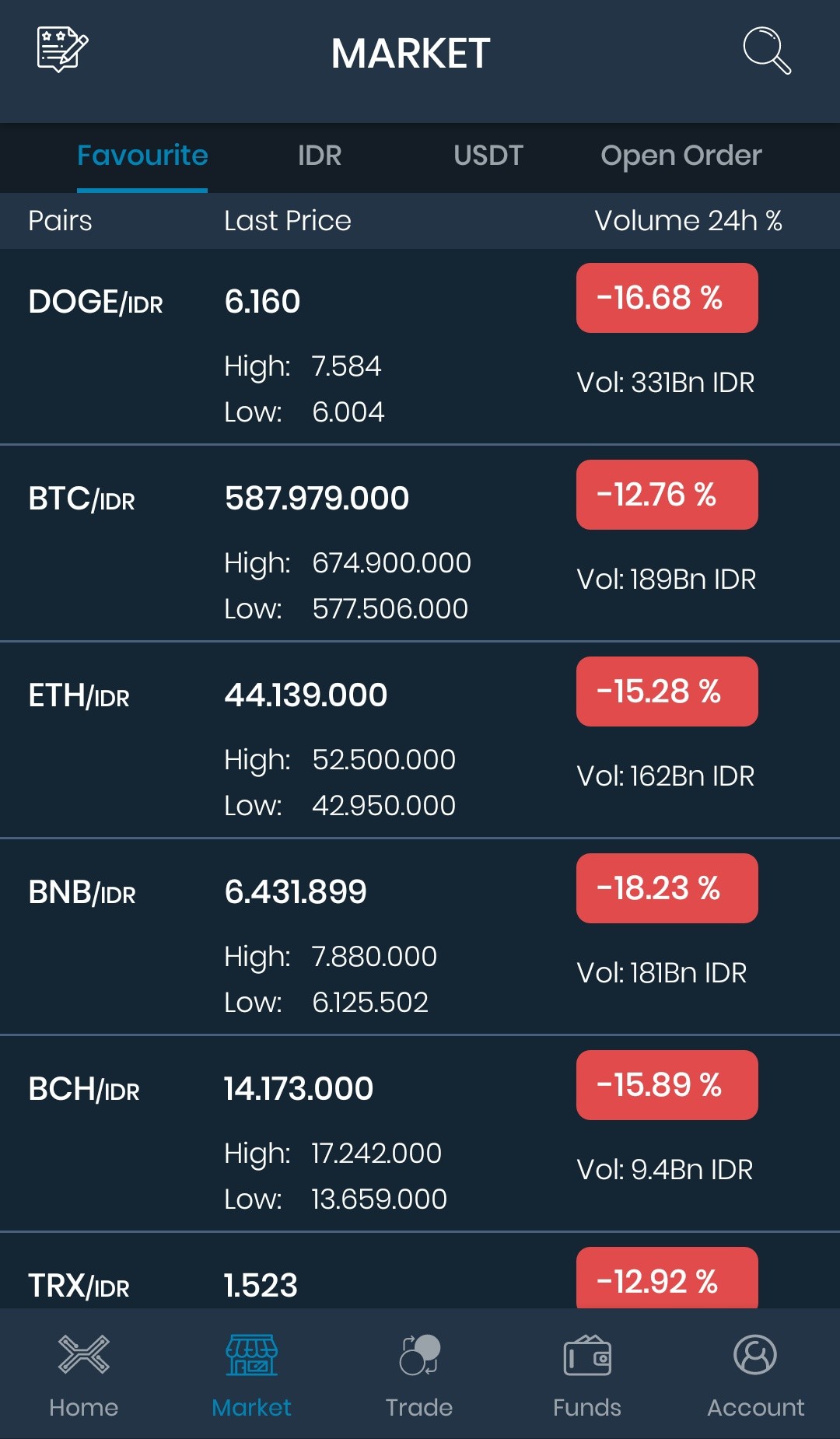
Task: Open the Account profile icon
Action: 755,1355
